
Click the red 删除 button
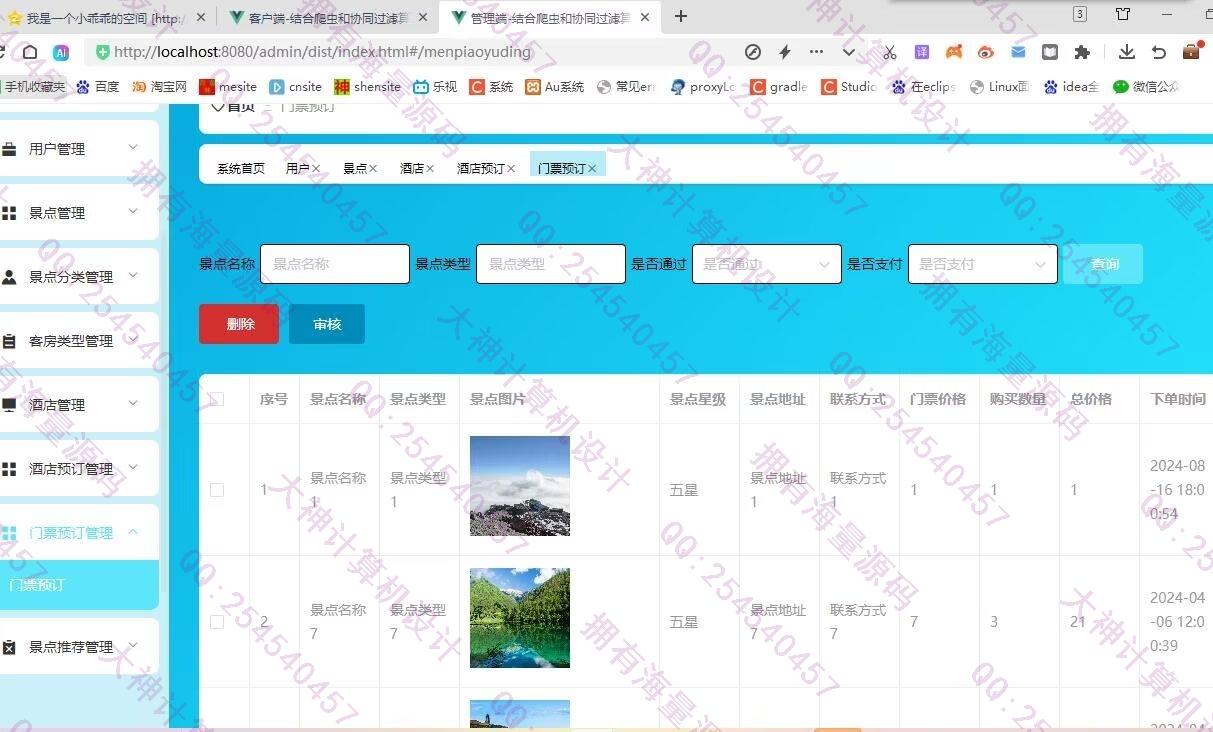(239, 324)
